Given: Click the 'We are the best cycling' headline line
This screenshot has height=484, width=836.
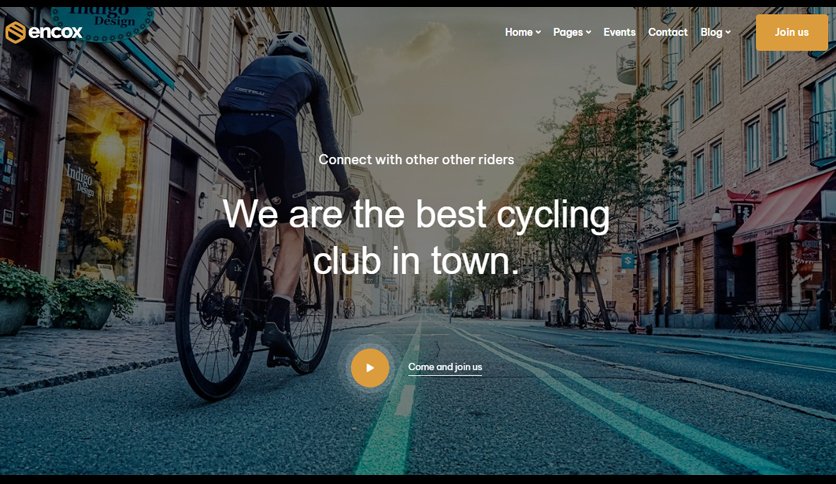Looking at the screenshot, I should (416, 214).
